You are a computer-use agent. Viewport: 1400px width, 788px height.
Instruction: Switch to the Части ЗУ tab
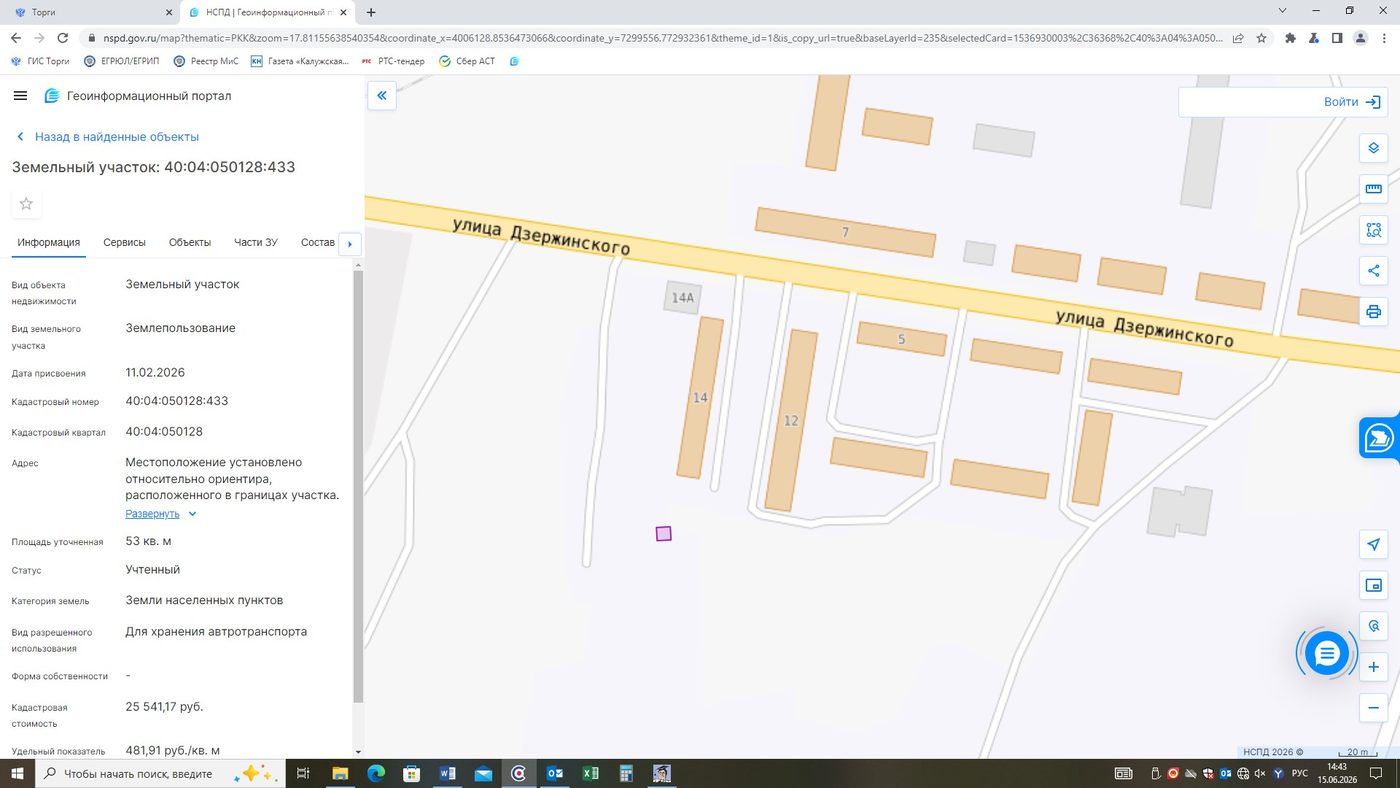pos(256,242)
